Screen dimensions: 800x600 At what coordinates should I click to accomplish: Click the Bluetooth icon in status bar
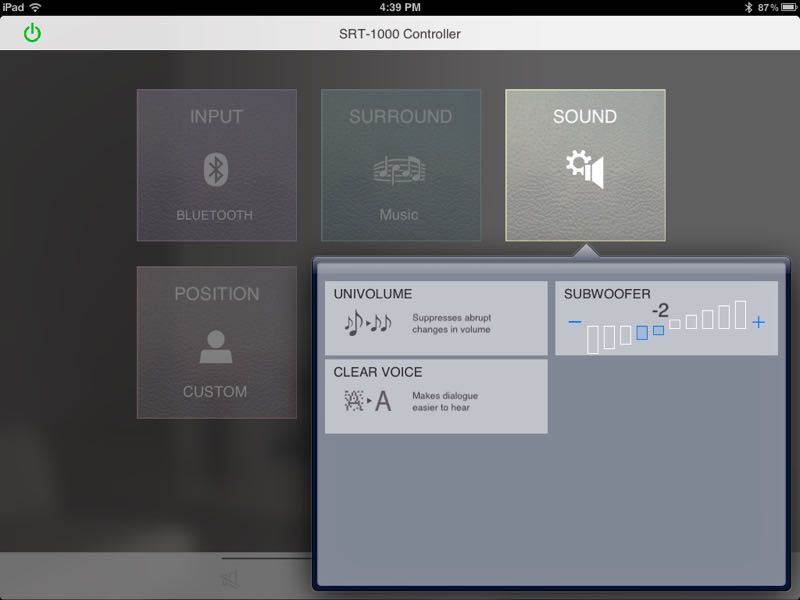coord(748,7)
